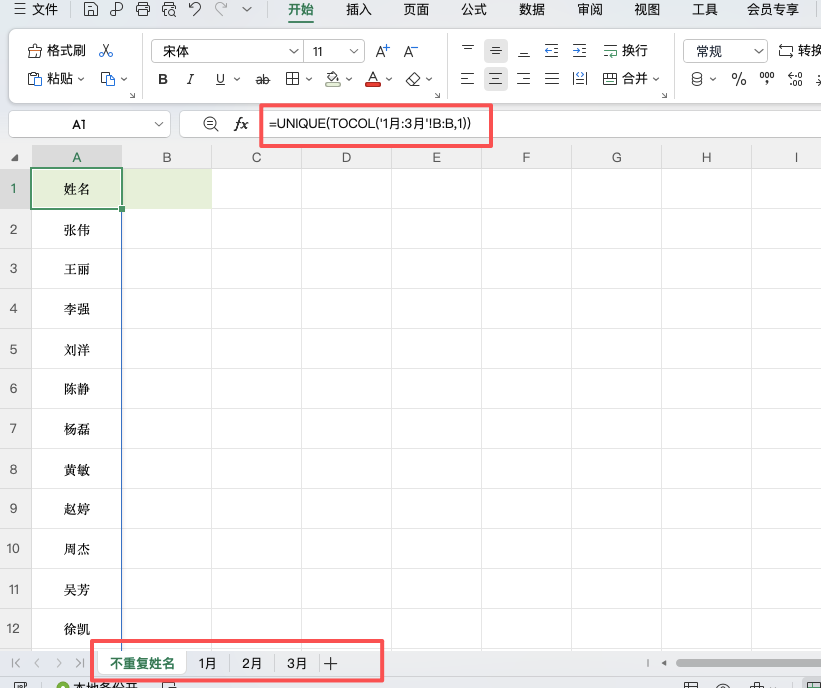Decrease font size with A- icon
This screenshot has width=821, height=688.
[410, 51]
